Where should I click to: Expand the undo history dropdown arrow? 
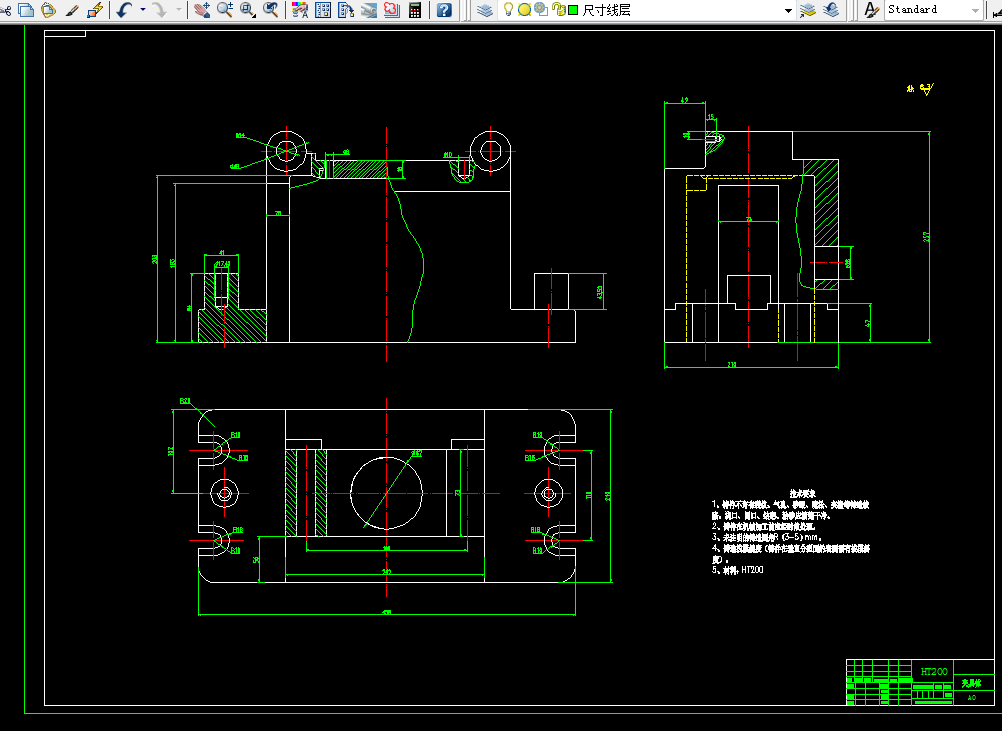(x=143, y=10)
